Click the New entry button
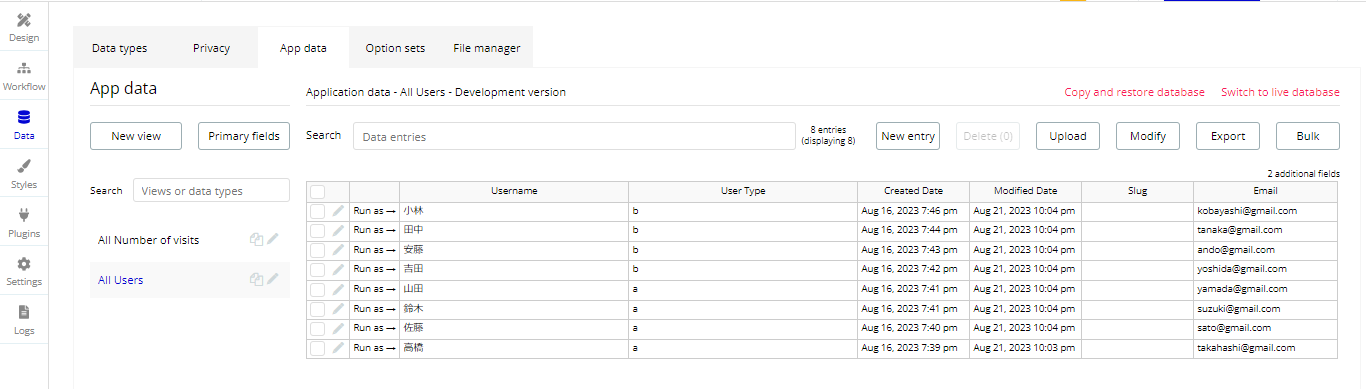Screen dimensions: 1366x389 [x=908, y=136]
